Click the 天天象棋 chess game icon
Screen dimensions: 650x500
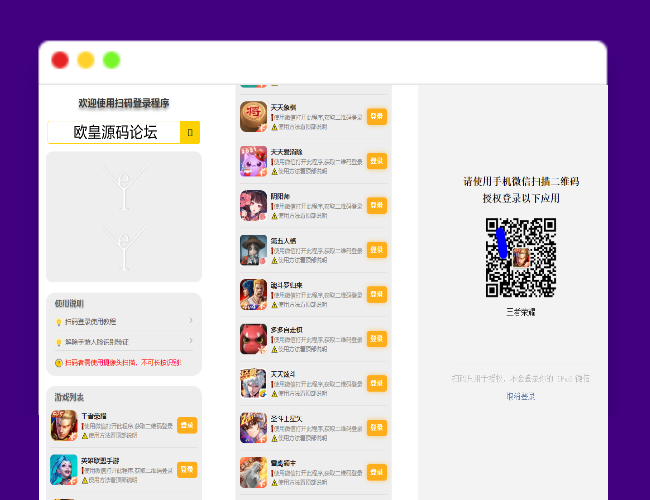(254, 117)
